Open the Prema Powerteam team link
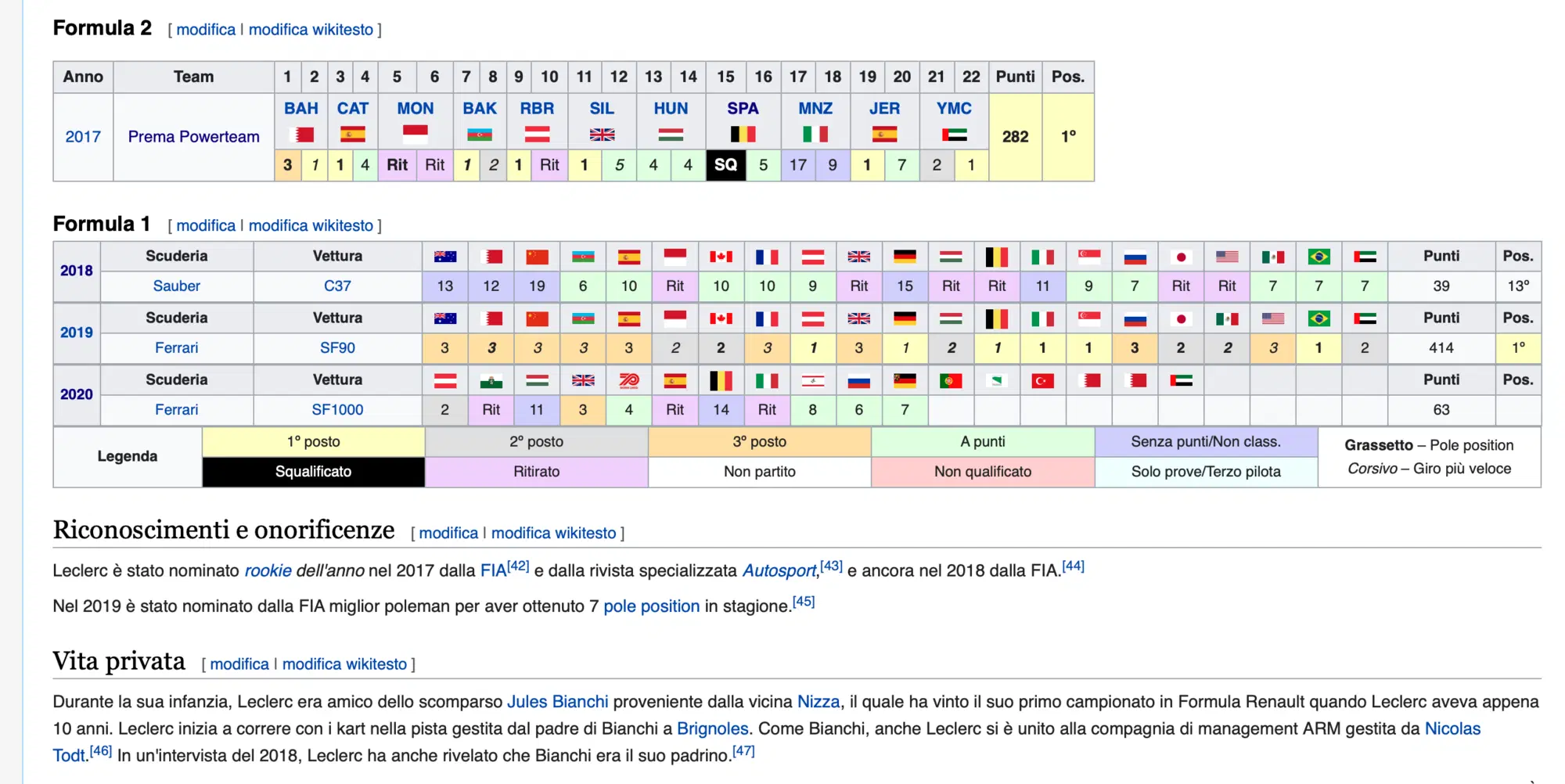The height and width of the screenshot is (784, 1565). [x=193, y=137]
